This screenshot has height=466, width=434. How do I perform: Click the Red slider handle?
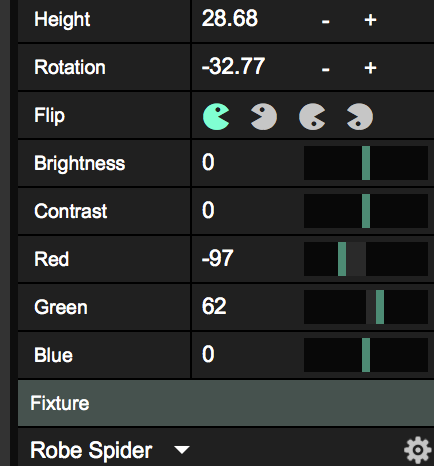pos(342,259)
